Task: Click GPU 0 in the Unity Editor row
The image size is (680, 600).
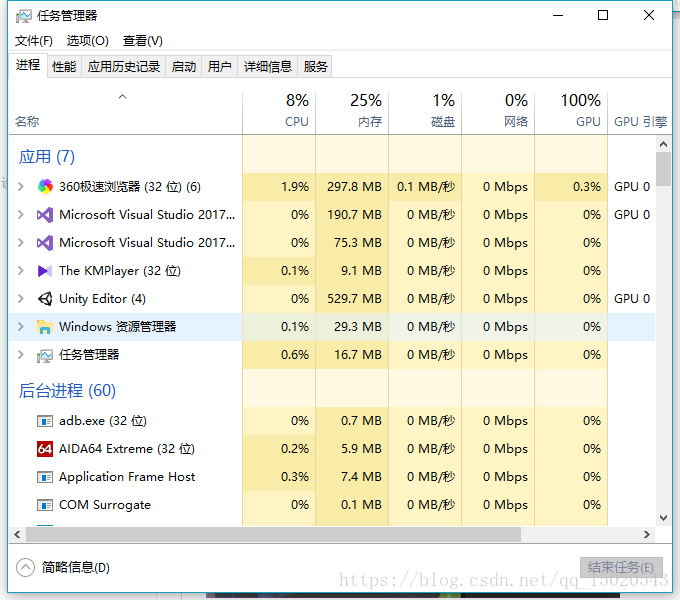Action: click(x=632, y=299)
